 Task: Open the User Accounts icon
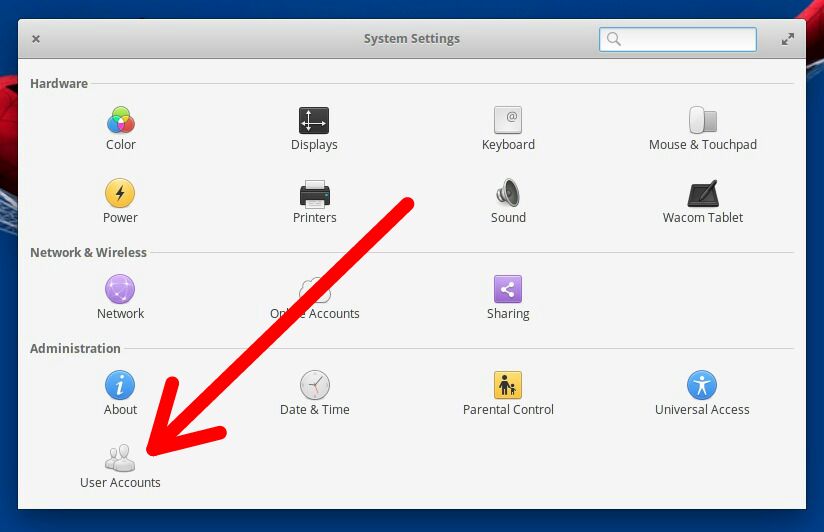(x=120, y=458)
